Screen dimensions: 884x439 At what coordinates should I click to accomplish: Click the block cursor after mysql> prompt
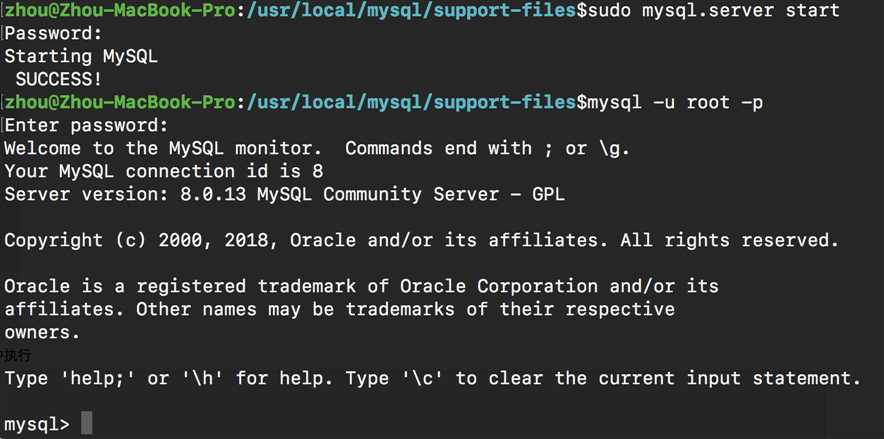(x=87, y=424)
